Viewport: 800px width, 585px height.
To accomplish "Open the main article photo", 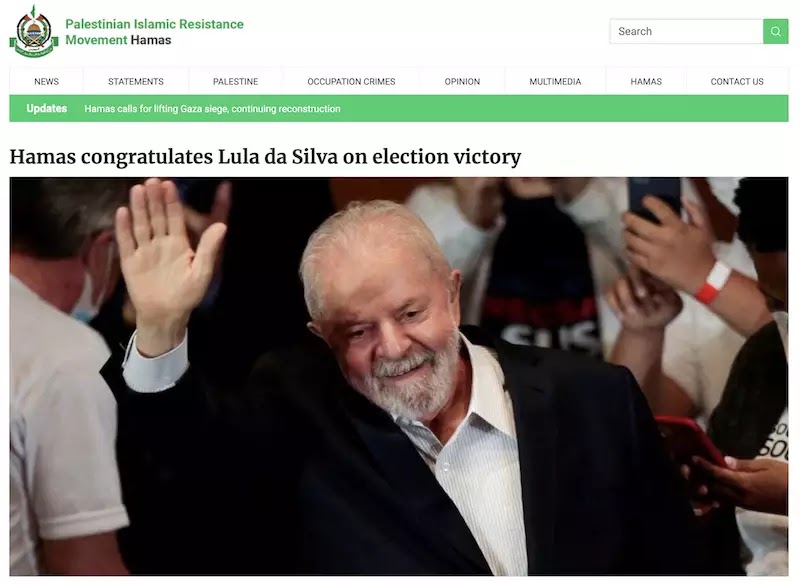I will [399, 376].
